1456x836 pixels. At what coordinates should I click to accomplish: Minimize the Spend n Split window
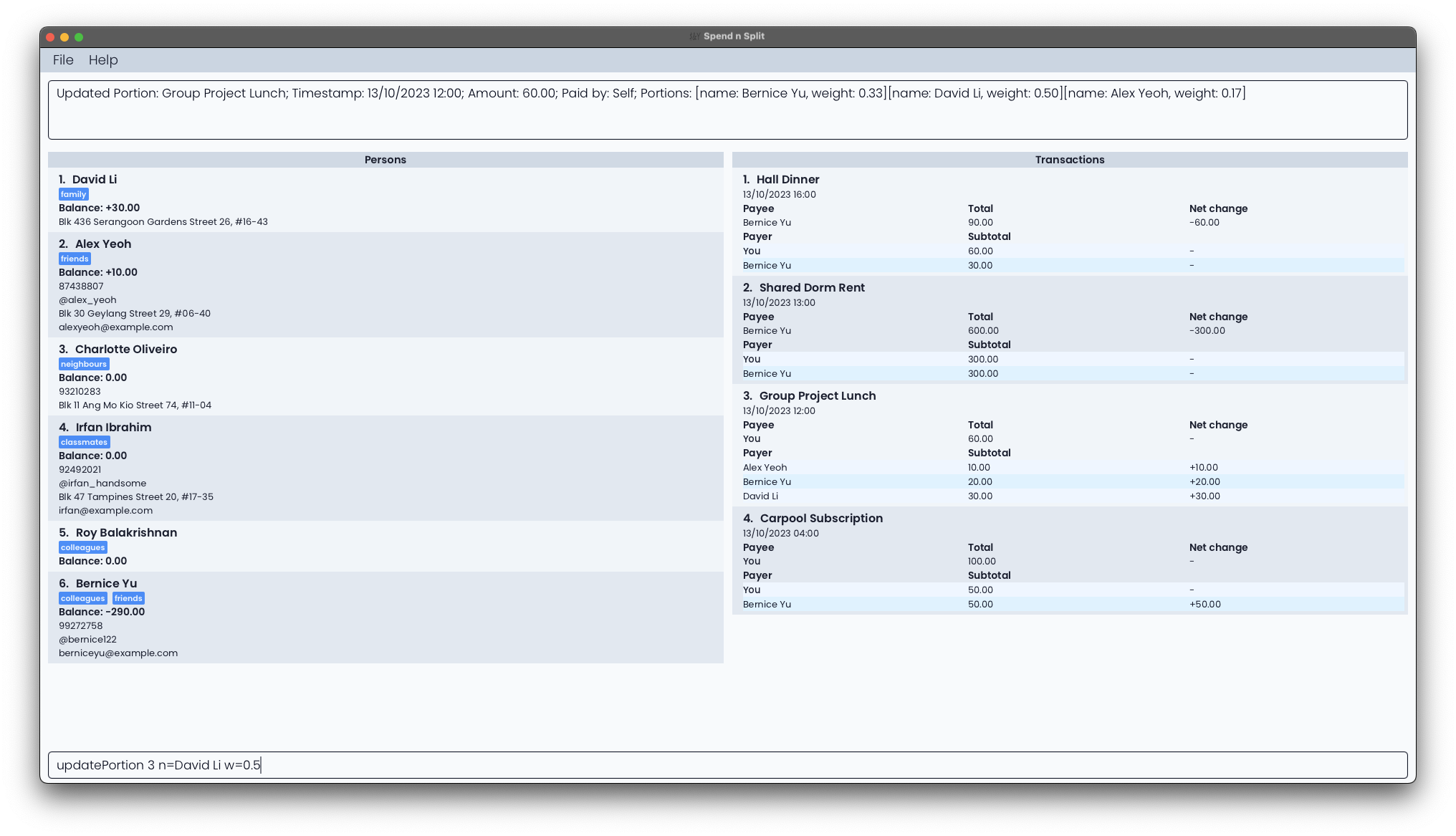coord(64,37)
